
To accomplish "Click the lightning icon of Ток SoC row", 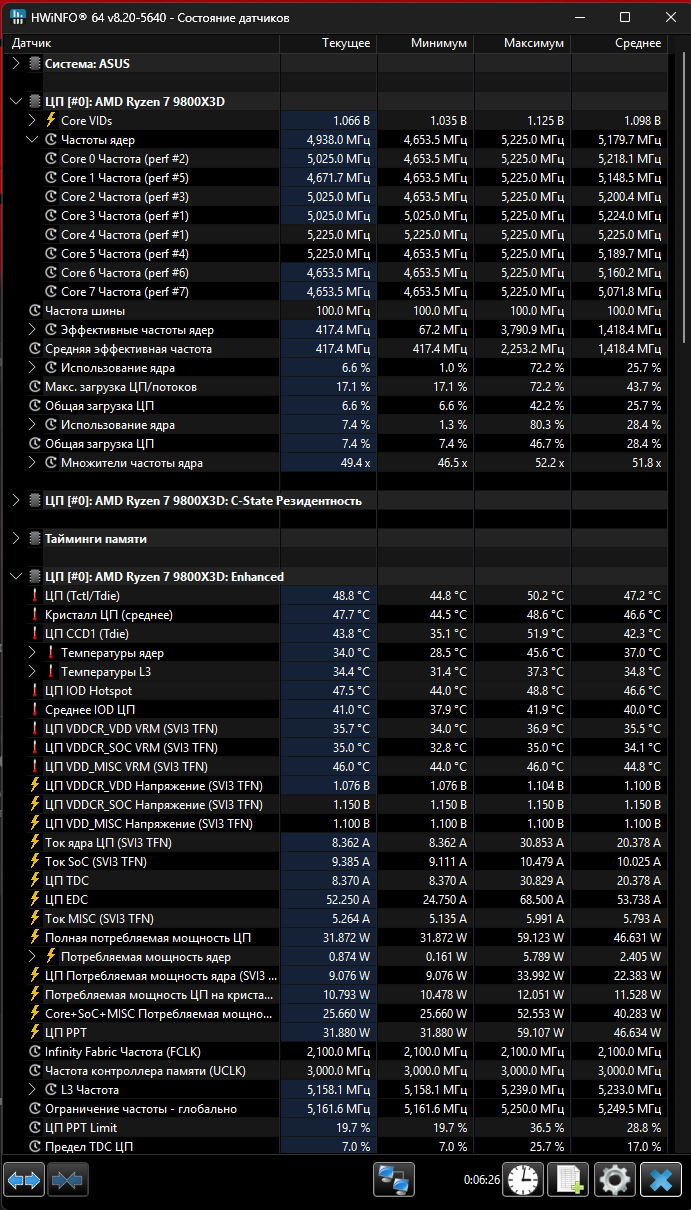I will click(x=35, y=862).
